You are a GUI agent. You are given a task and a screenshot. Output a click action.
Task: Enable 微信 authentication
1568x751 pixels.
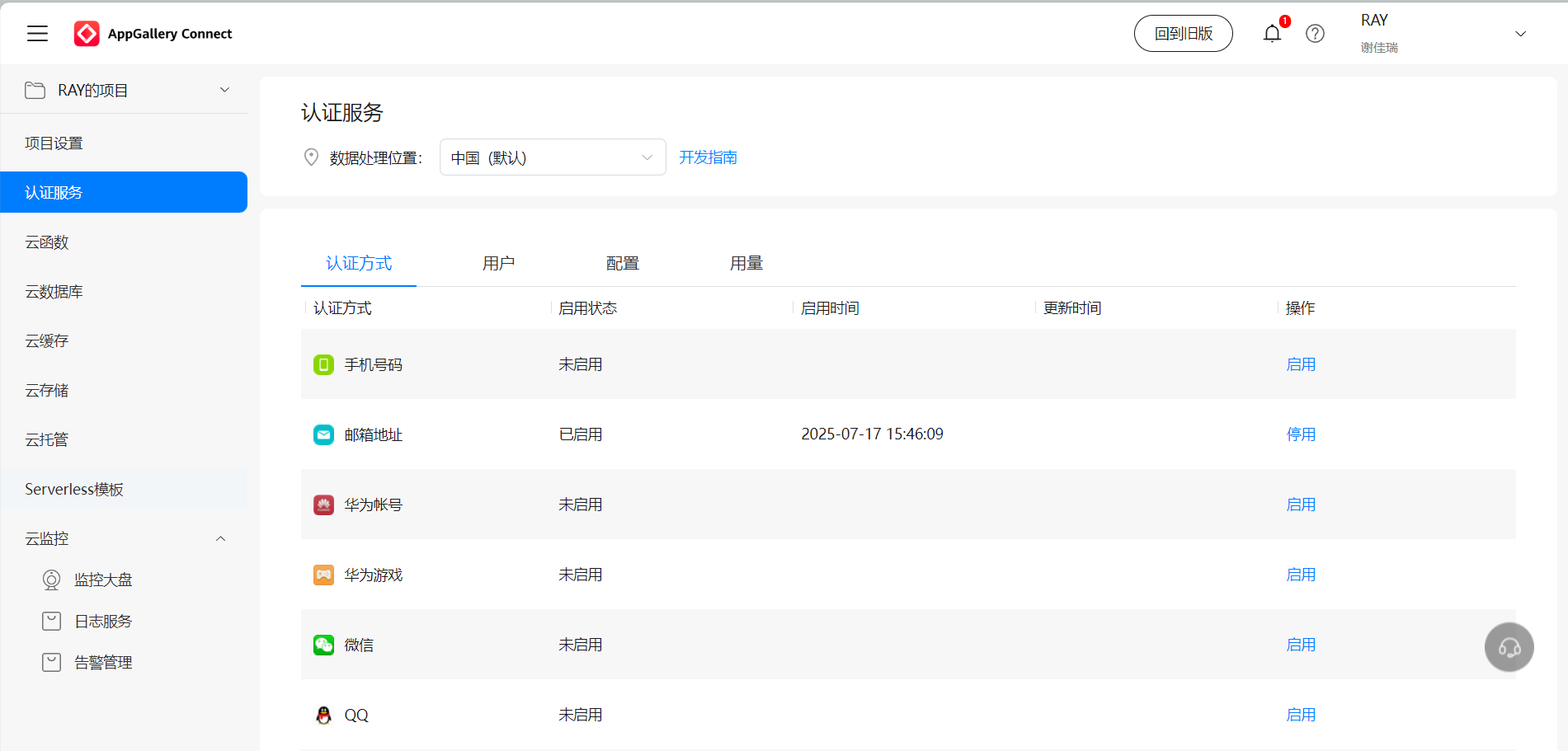pos(1301,645)
